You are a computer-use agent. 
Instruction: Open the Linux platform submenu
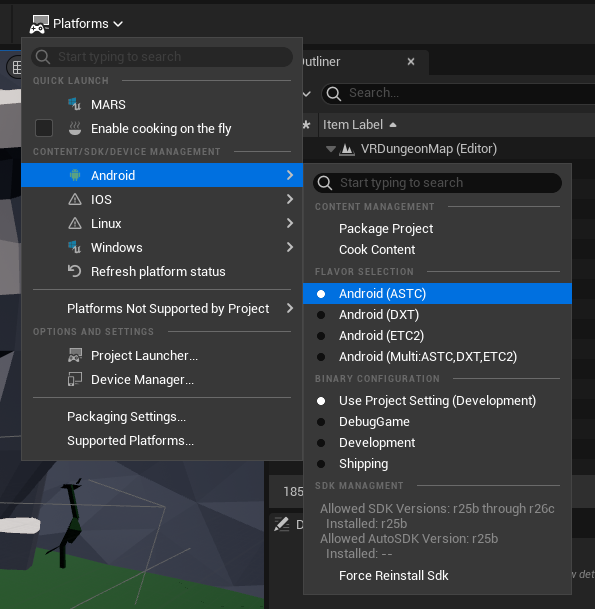(x=162, y=223)
